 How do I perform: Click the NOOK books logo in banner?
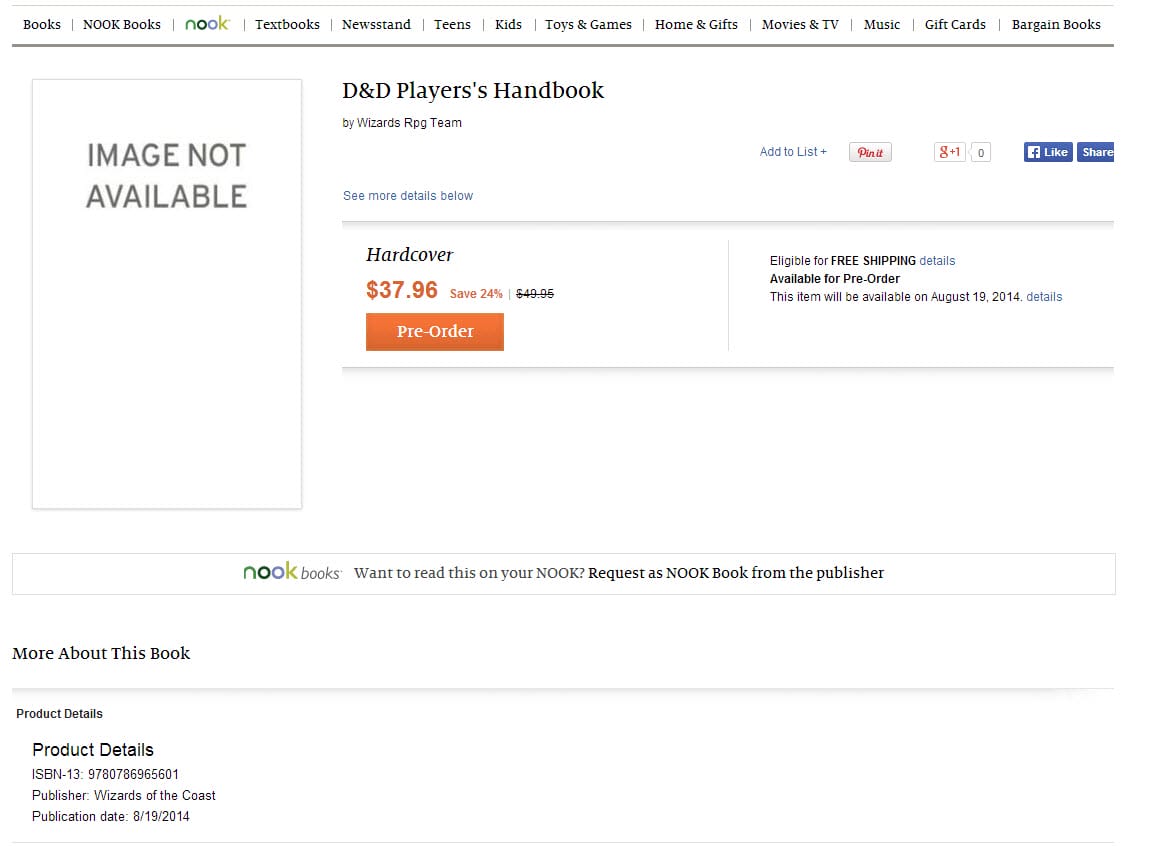pyautogui.click(x=291, y=573)
